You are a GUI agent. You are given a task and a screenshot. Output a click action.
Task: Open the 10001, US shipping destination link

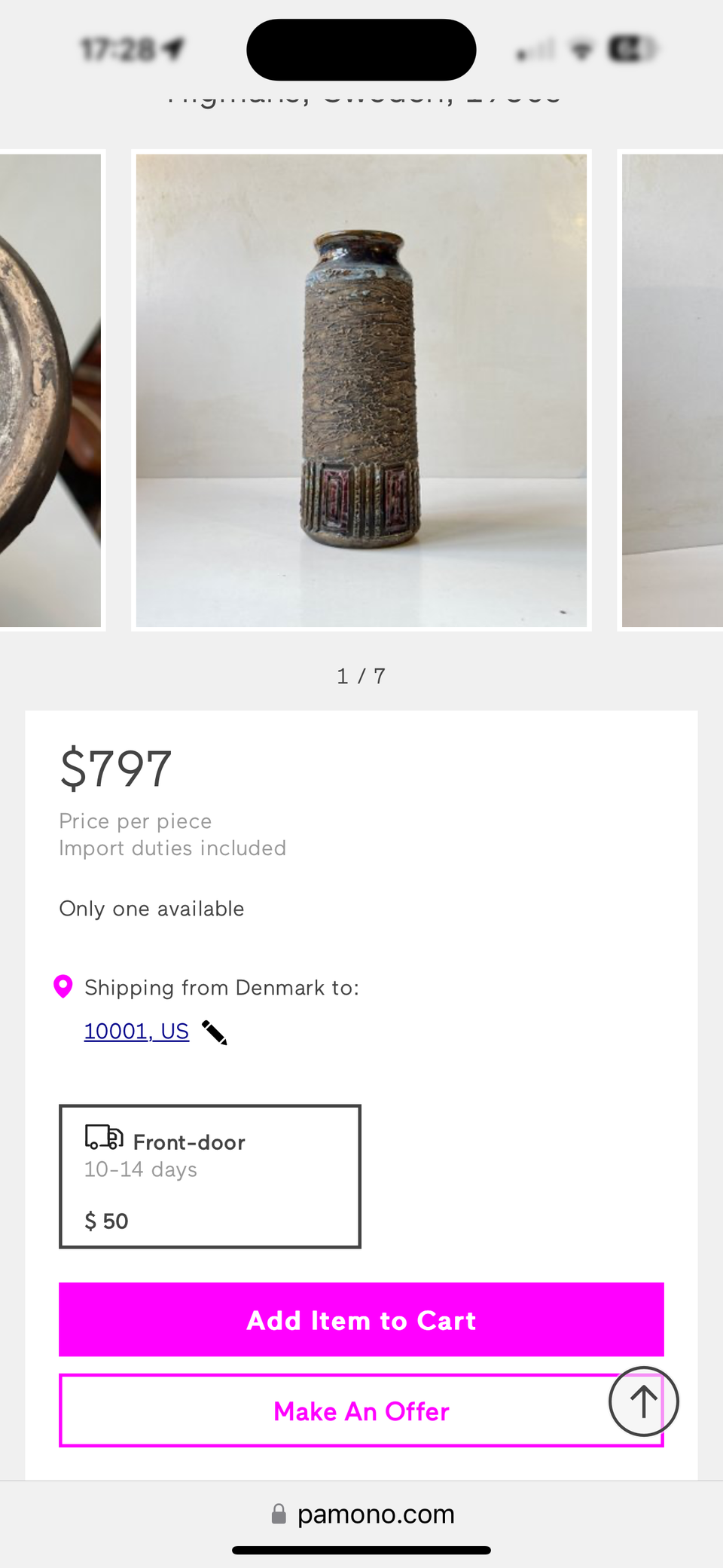[x=136, y=1031]
